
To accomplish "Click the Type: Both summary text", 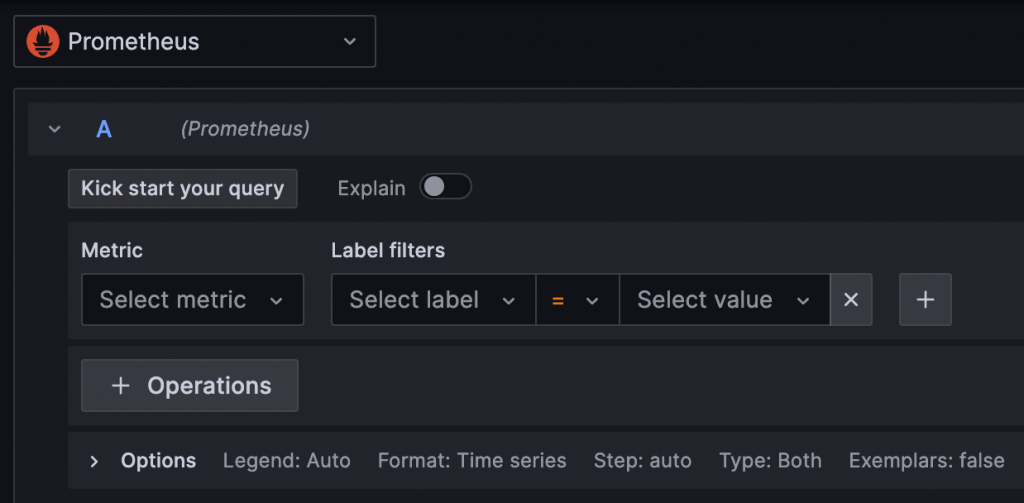I will click(770, 461).
